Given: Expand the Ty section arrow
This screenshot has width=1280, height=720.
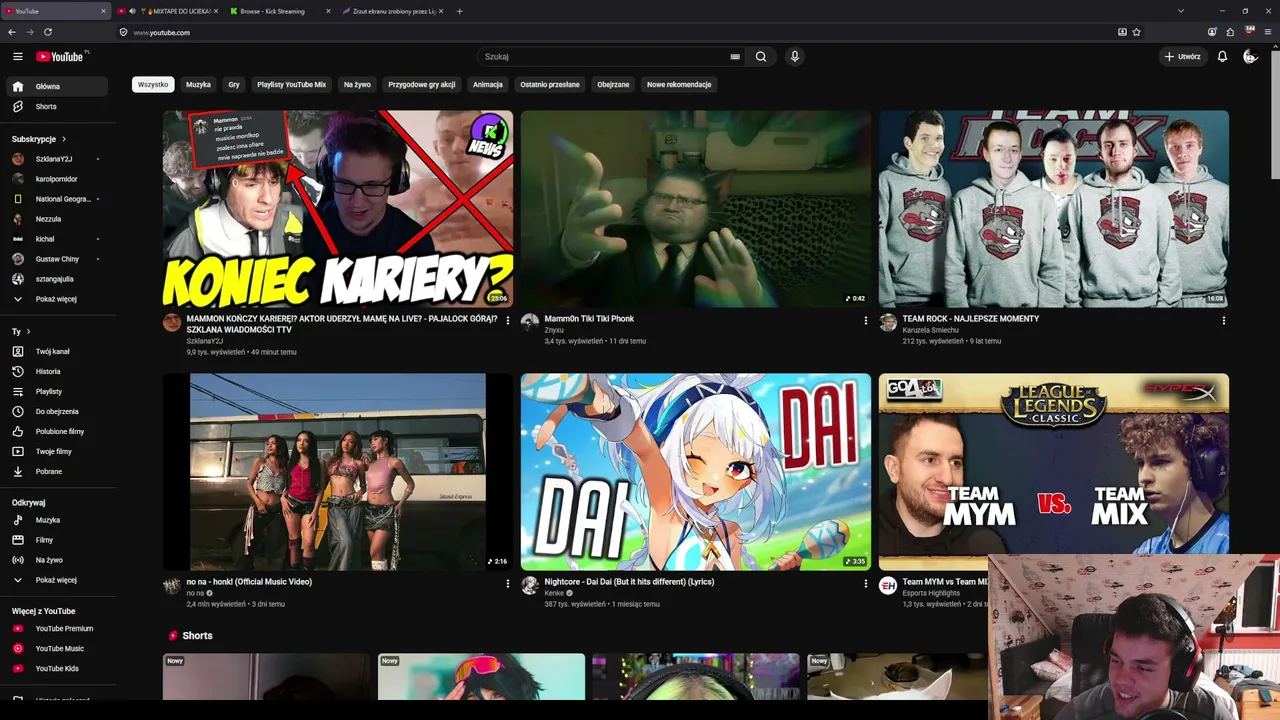Looking at the screenshot, I should [28, 332].
